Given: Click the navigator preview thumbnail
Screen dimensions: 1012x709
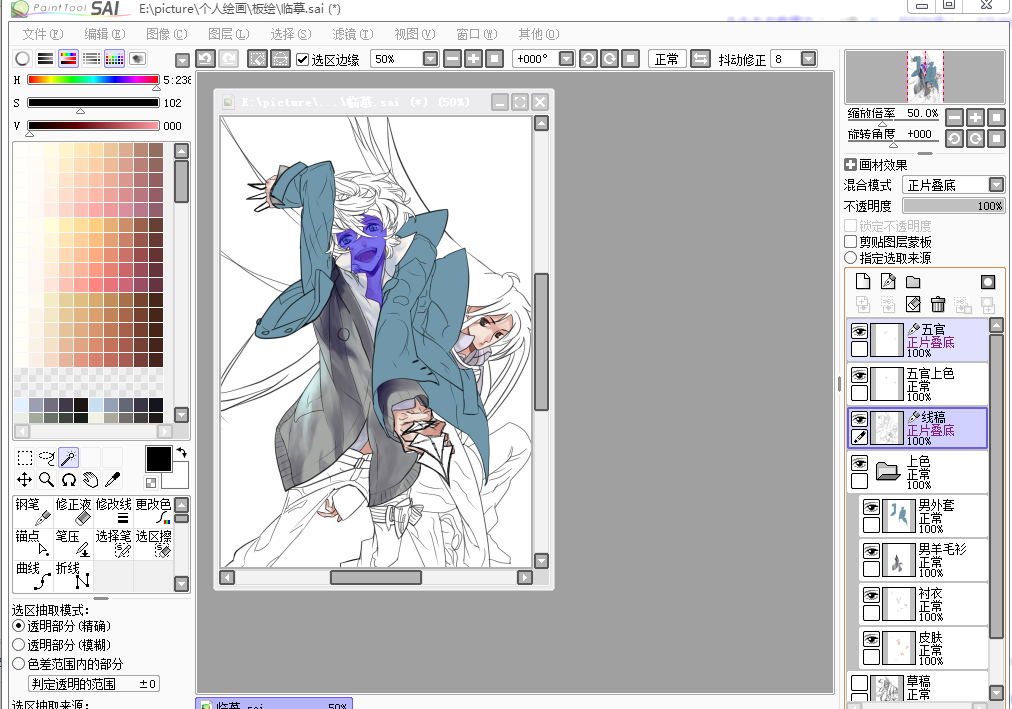Looking at the screenshot, I should 925,77.
